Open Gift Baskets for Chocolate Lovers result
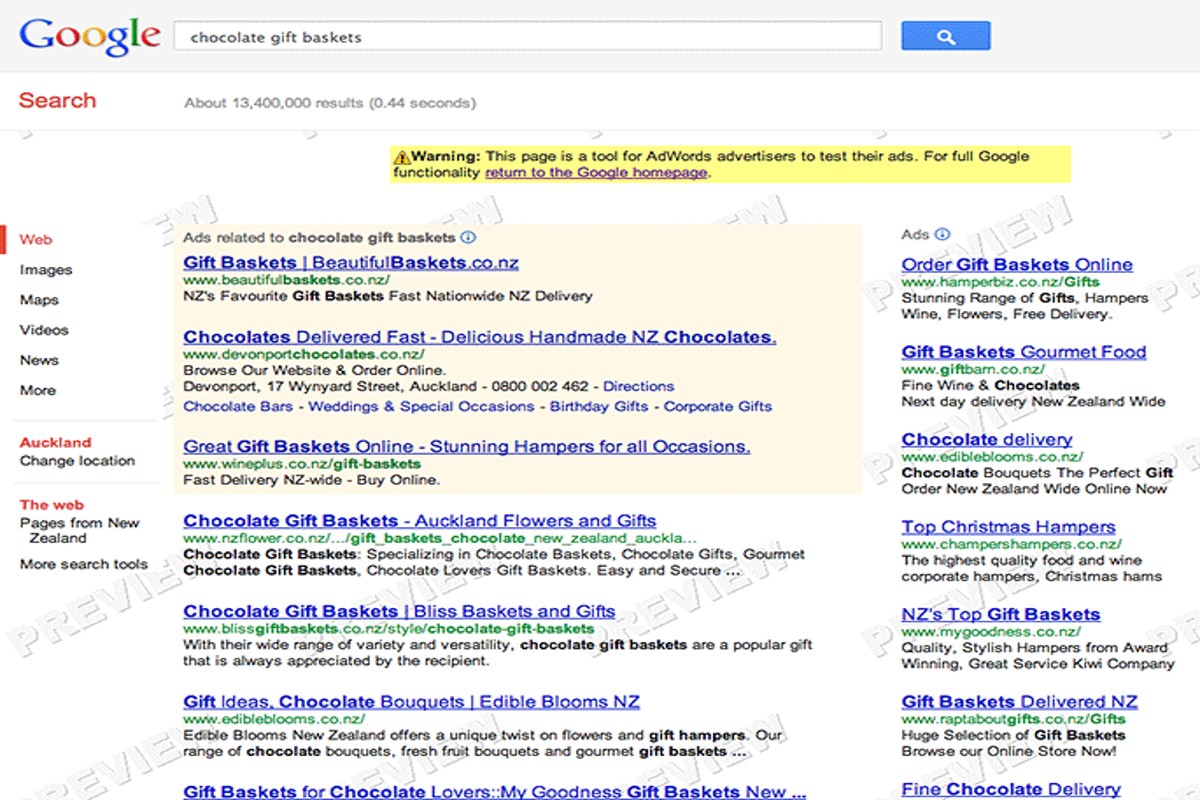 pos(495,792)
